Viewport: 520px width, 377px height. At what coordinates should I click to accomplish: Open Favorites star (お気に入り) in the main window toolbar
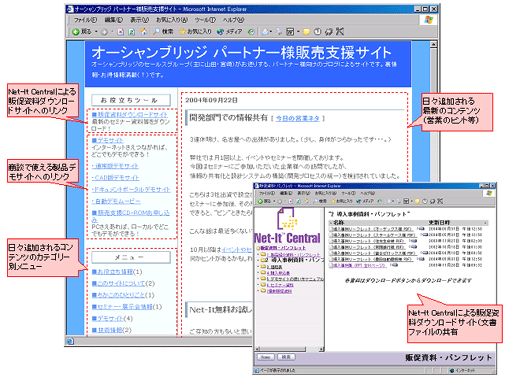click(x=195, y=32)
